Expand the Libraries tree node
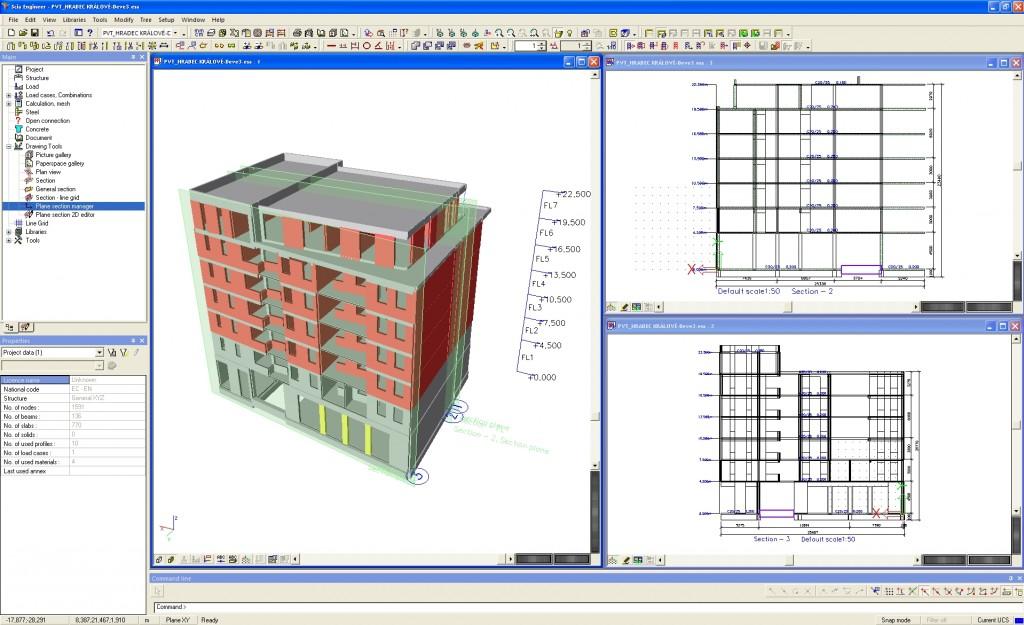Screen dimensions: 1024x625 click(8, 232)
